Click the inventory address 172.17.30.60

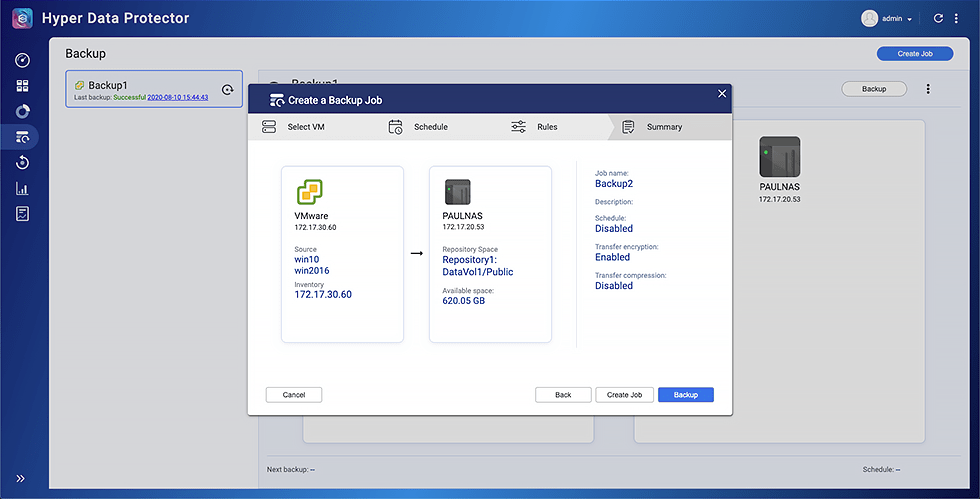(323, 295)
